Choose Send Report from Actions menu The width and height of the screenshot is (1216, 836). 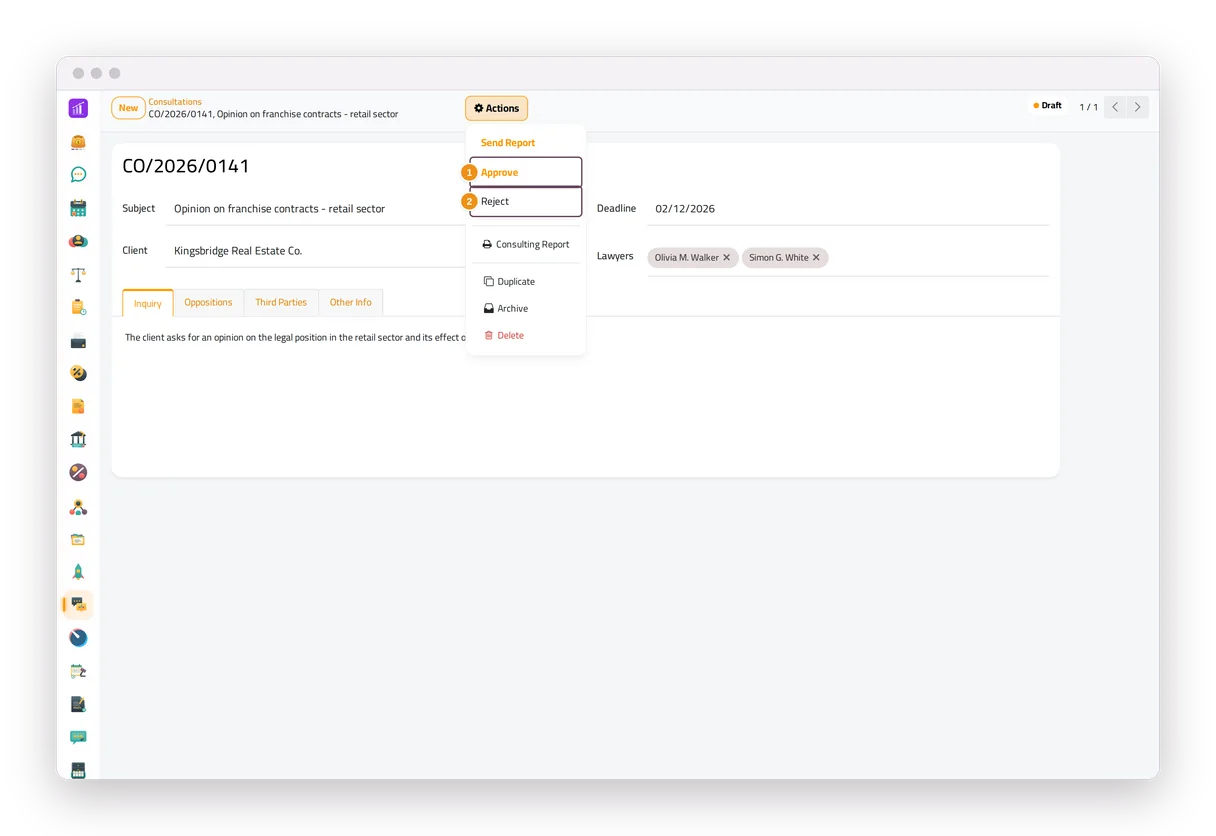point(508,143)
